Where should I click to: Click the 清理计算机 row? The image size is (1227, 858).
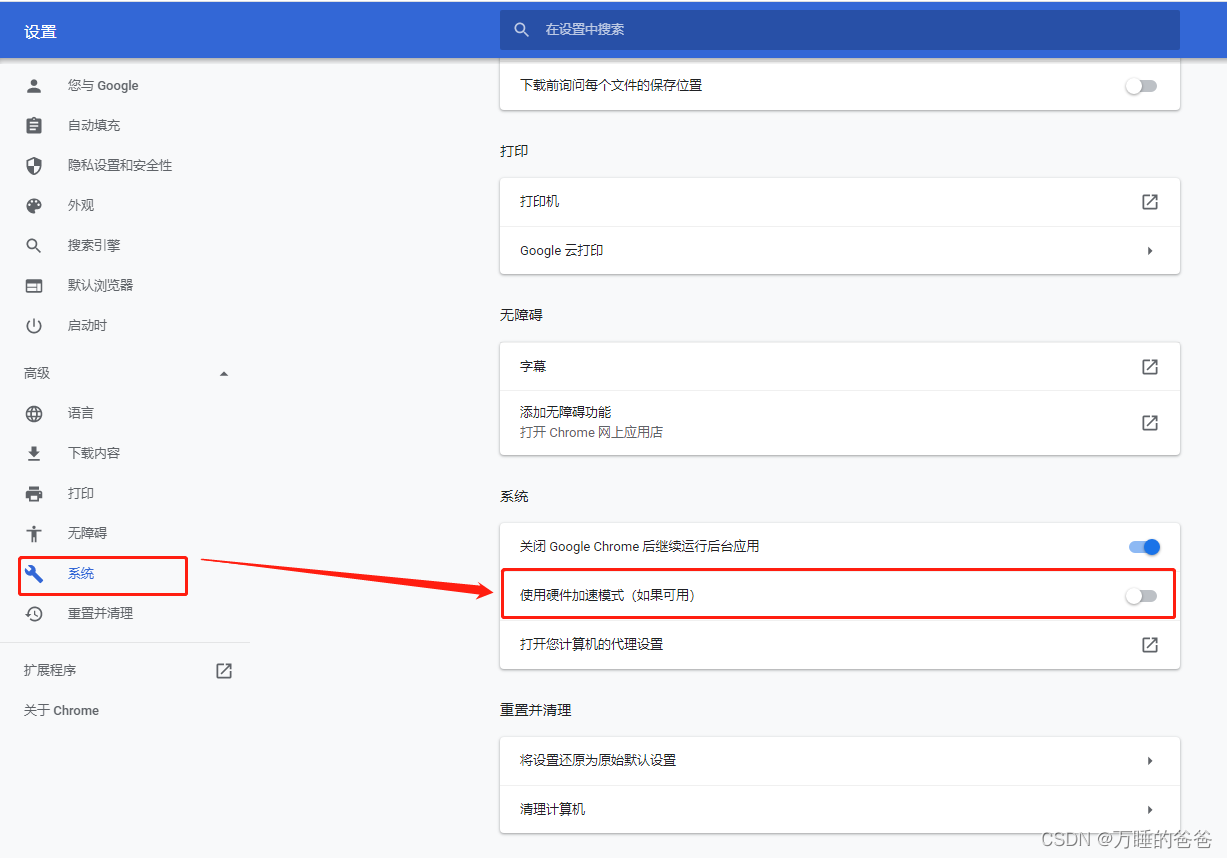coord(840,810)
